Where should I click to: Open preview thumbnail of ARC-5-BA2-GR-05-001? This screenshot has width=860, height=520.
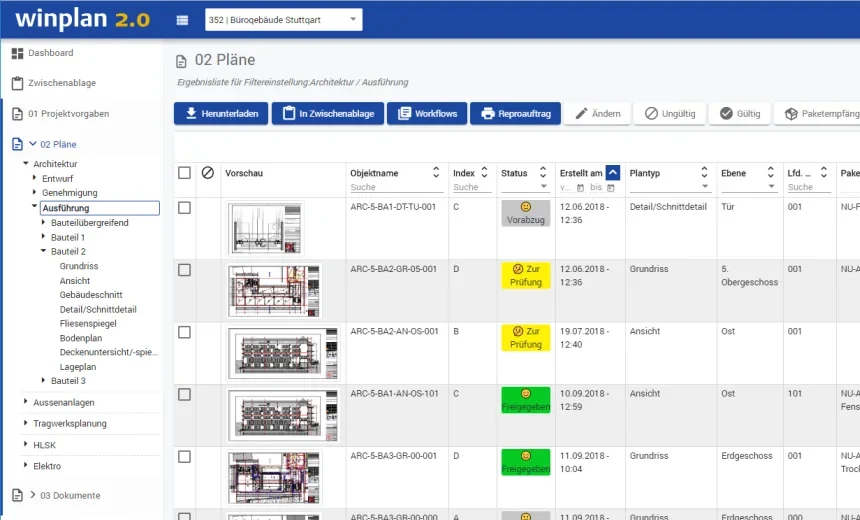274,291
